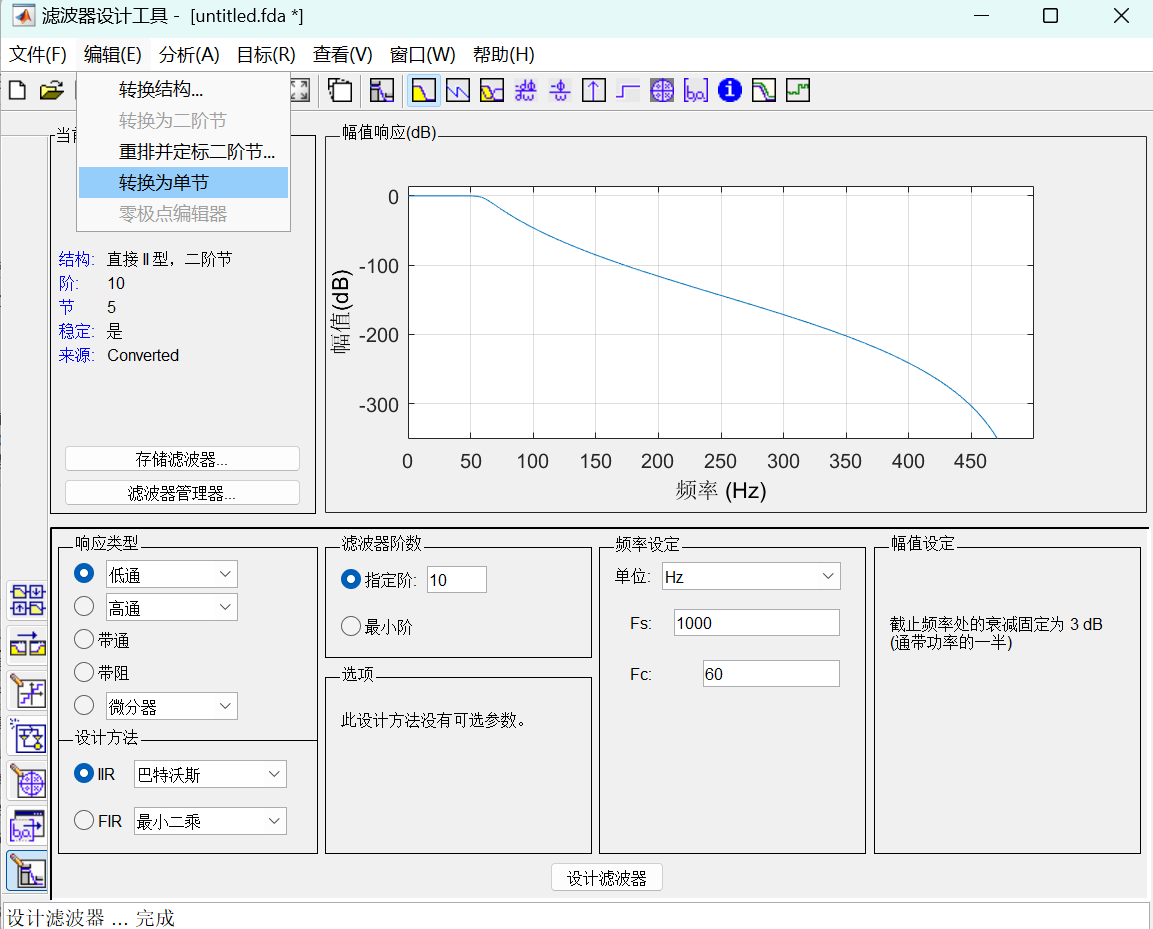Viewport: 1153px width, 929px height.
Task: Click the Open session folder icon
Action: pyautogui.click(x=51, y=90)
